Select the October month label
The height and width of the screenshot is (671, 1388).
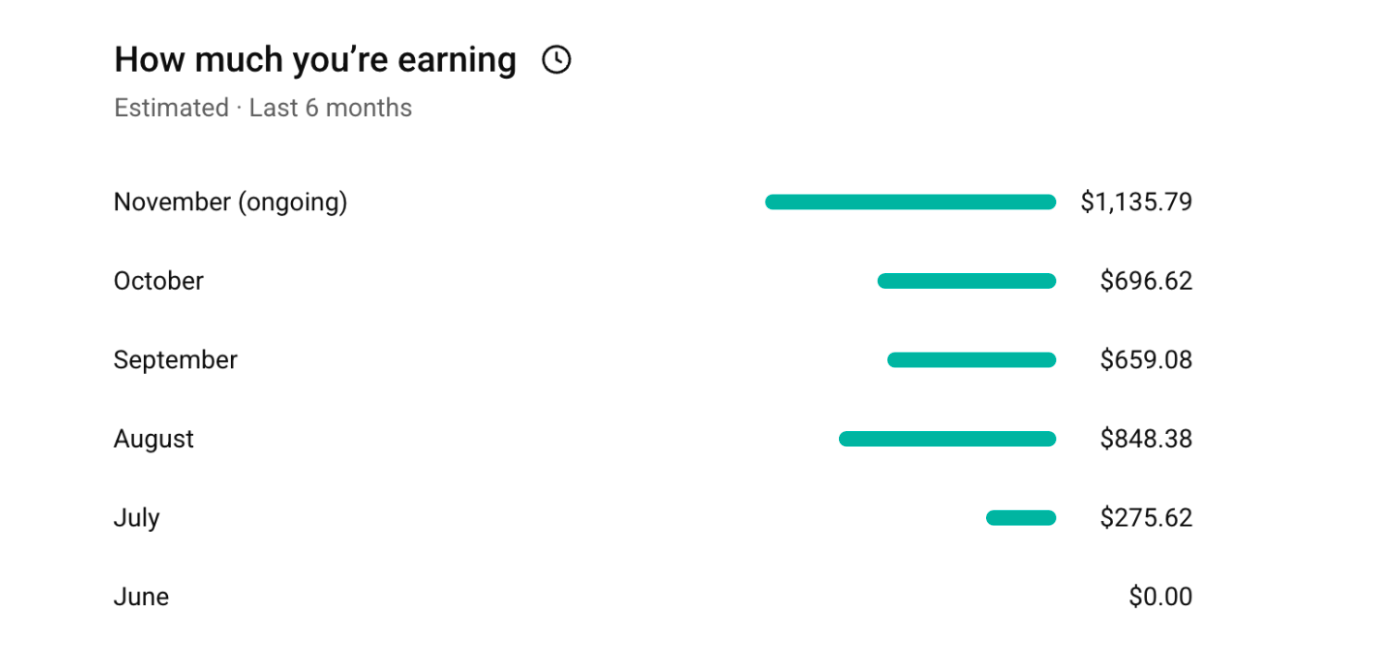click(x=158, y=281)
